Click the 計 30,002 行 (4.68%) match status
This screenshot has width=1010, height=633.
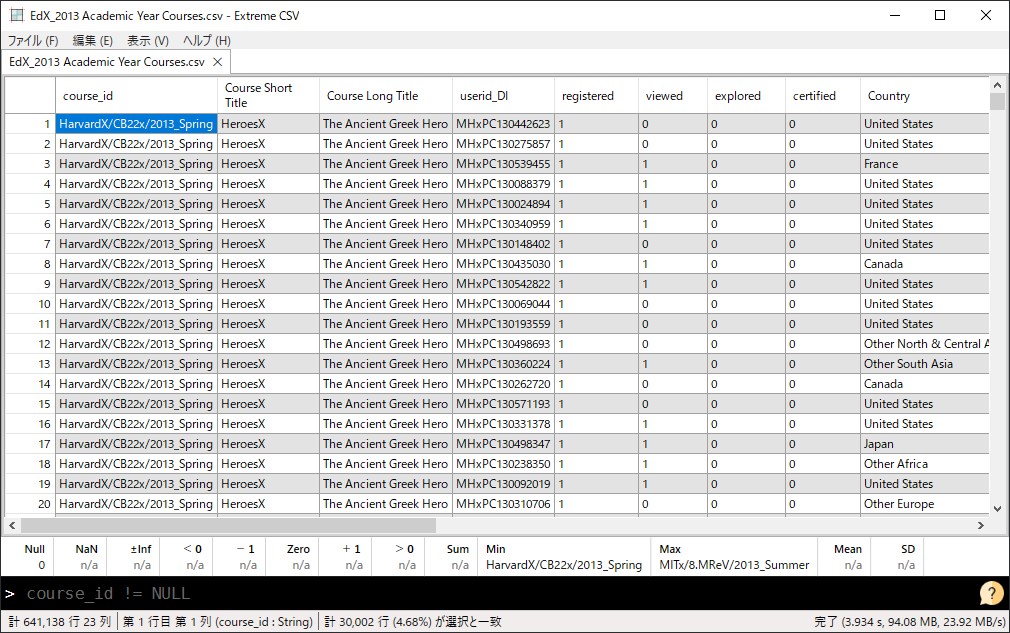pos(412,621)
